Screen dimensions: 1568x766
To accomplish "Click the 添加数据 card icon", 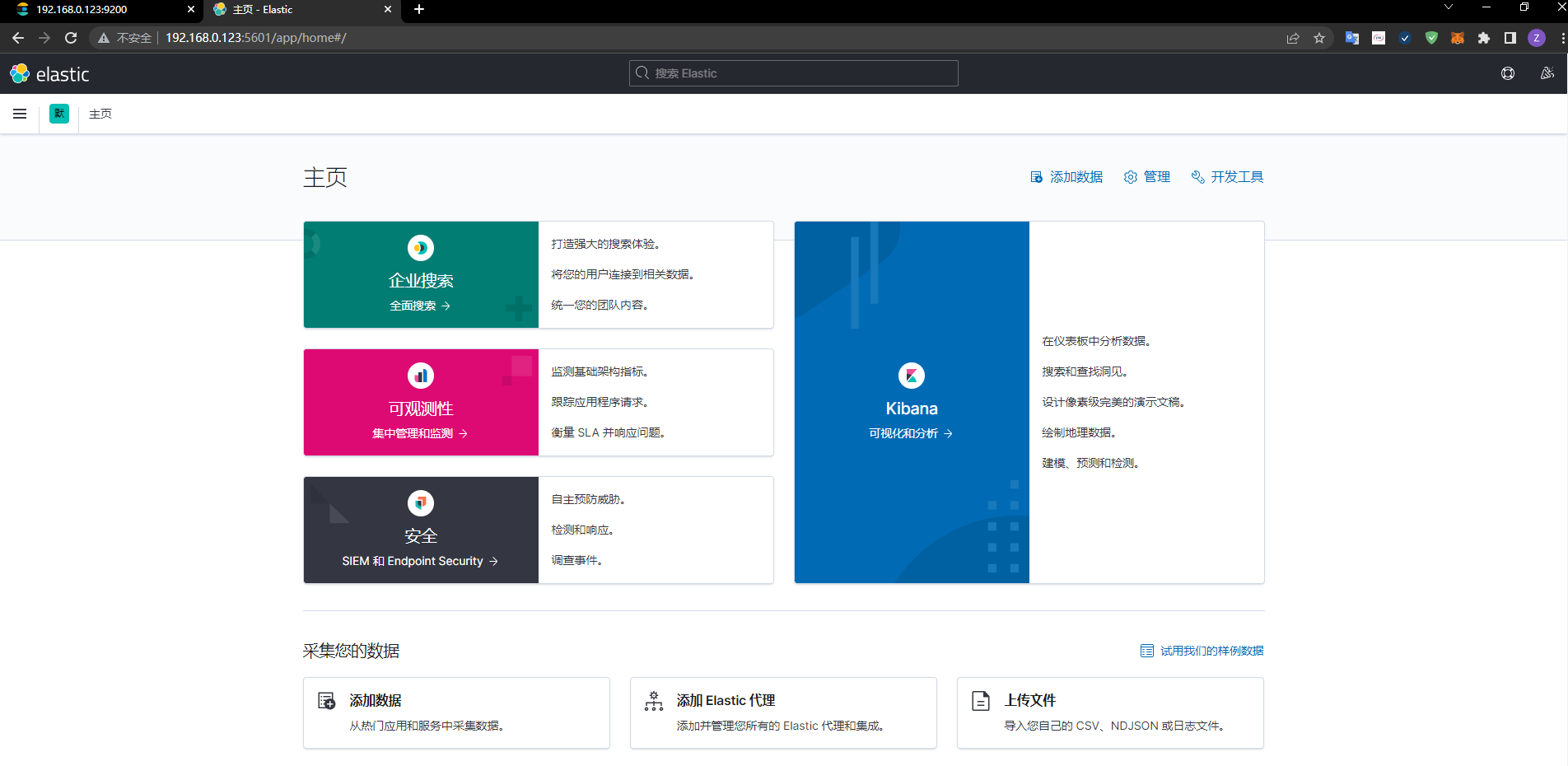I will [327, 701].
